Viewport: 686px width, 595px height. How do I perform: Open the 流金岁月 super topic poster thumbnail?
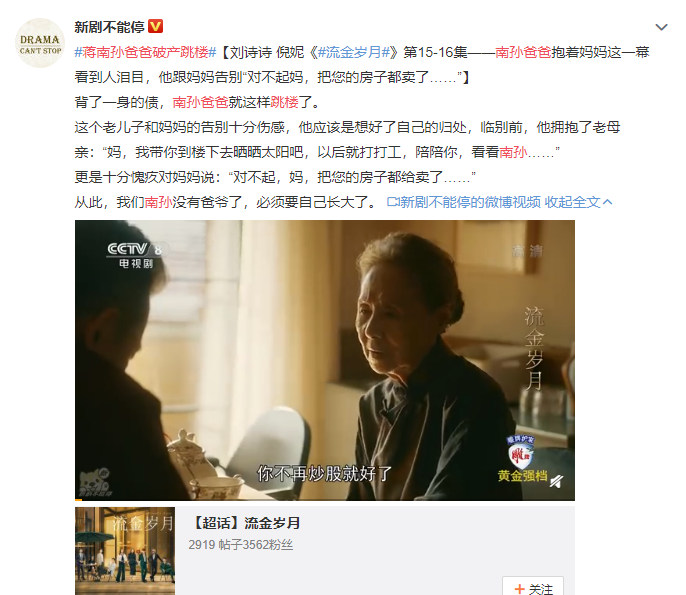click(125, 551)
